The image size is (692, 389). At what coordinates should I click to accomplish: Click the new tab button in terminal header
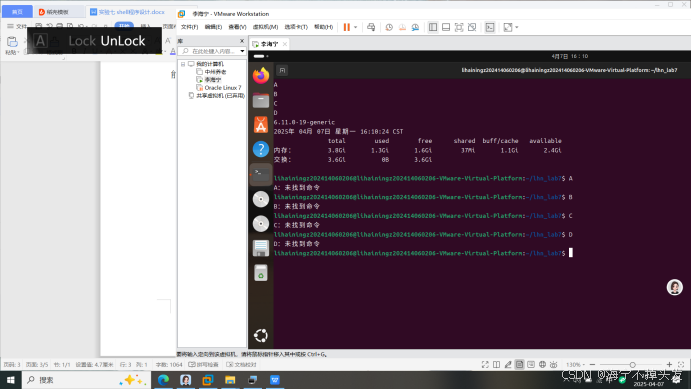coord(282,70)
